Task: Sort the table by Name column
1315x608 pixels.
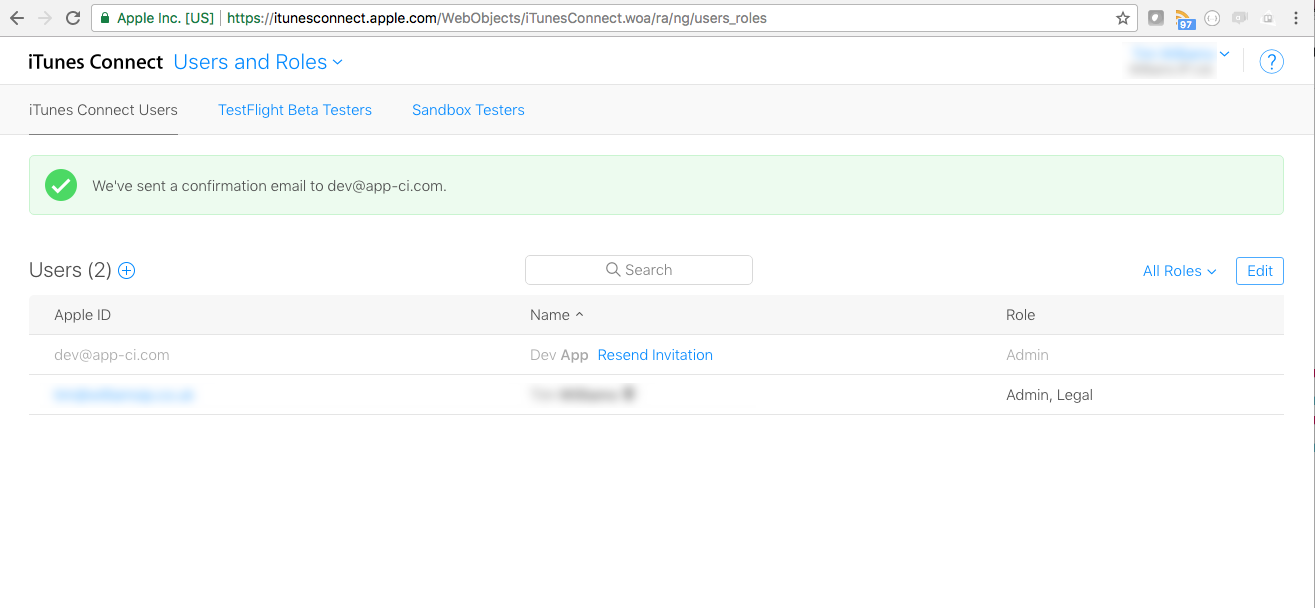Action: 556,315
